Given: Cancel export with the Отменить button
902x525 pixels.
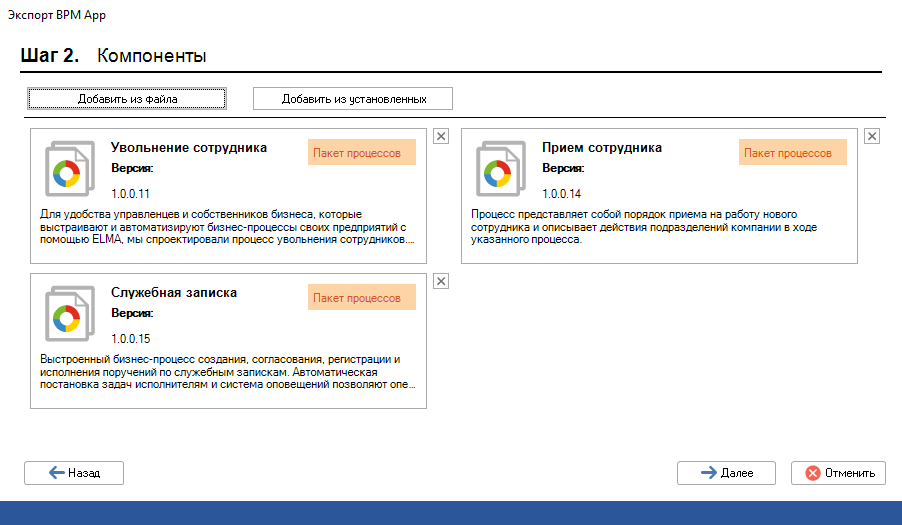Looking at the screenshot, I should click(x=838, y=473).
